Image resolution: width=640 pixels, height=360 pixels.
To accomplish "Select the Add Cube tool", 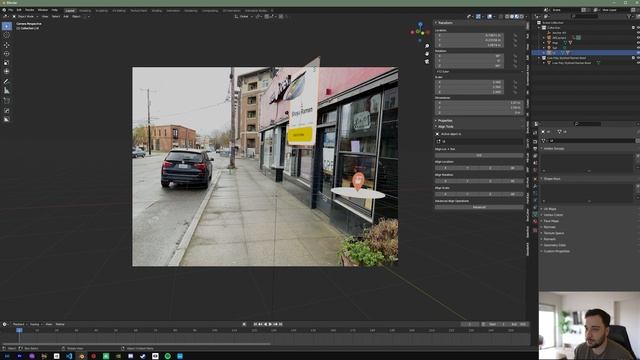I will pos(7,100).
